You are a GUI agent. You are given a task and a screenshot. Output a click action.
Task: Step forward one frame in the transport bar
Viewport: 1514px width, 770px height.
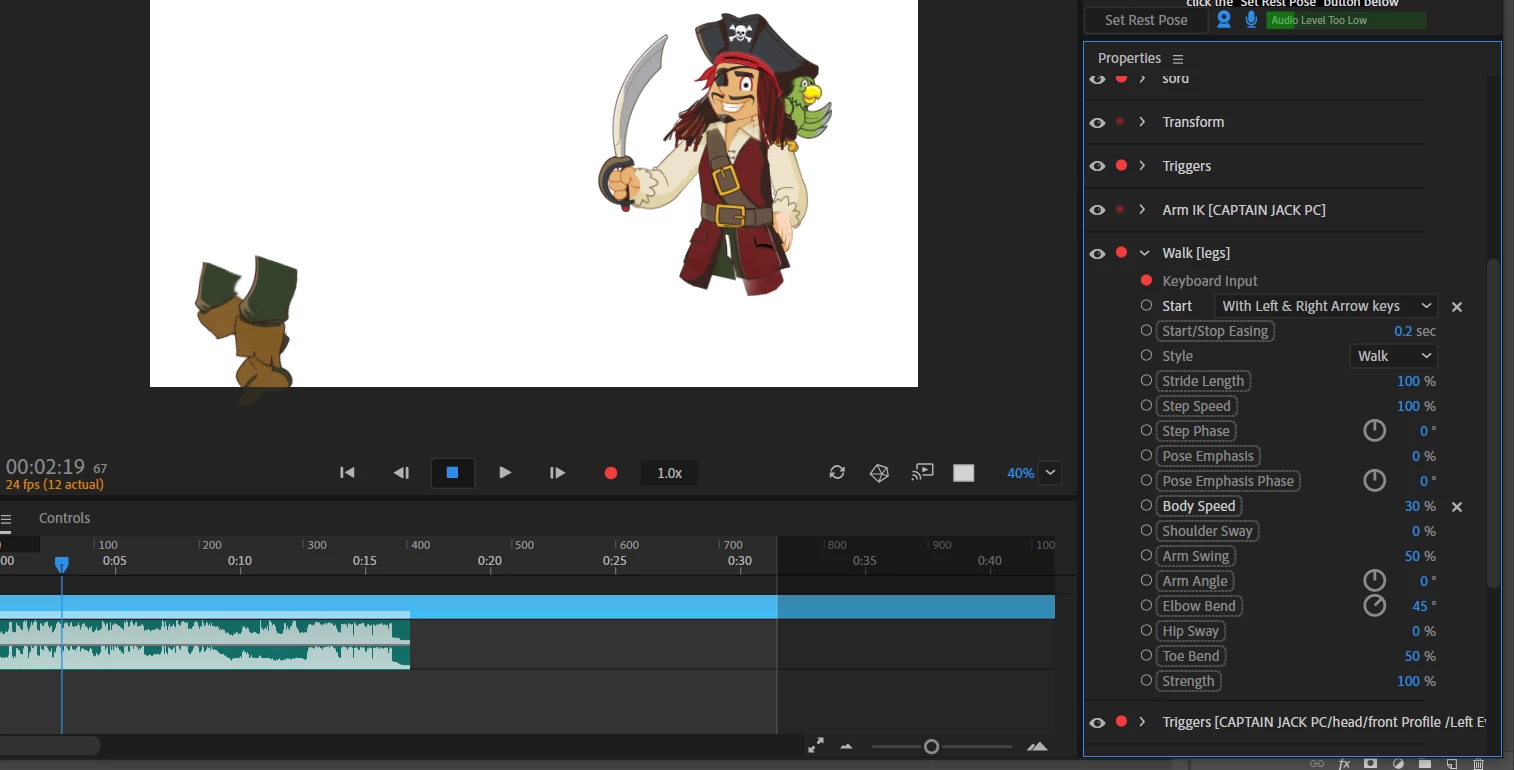coord(558,473)
